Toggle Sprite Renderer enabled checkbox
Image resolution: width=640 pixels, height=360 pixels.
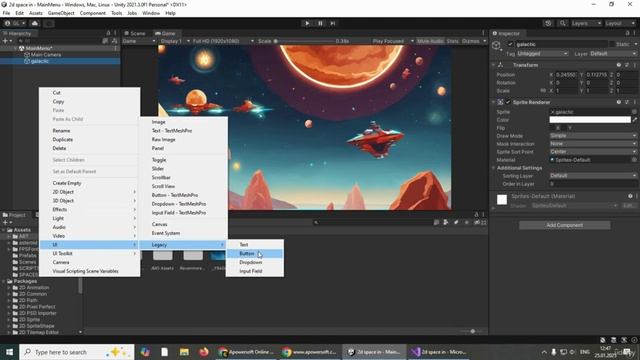click(x=508, y=102)
